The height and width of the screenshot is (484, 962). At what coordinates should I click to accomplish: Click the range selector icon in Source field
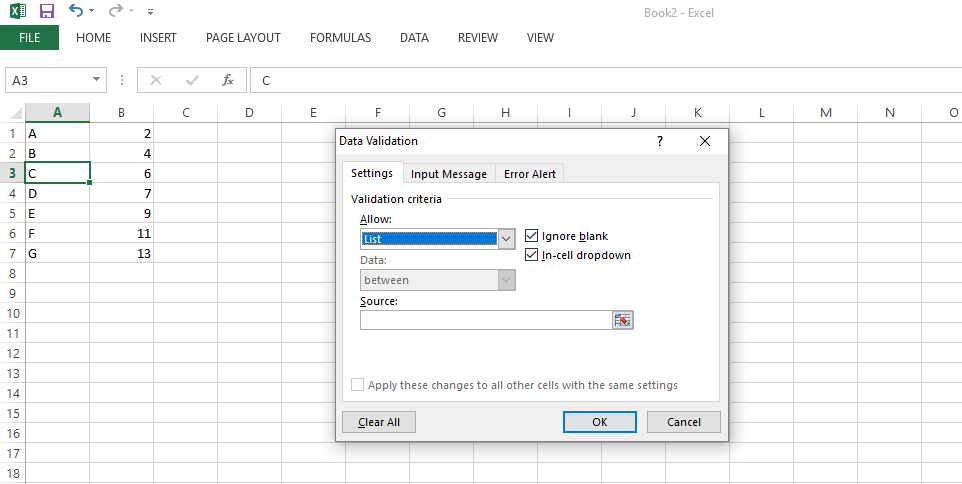click(x=623, y=320)
